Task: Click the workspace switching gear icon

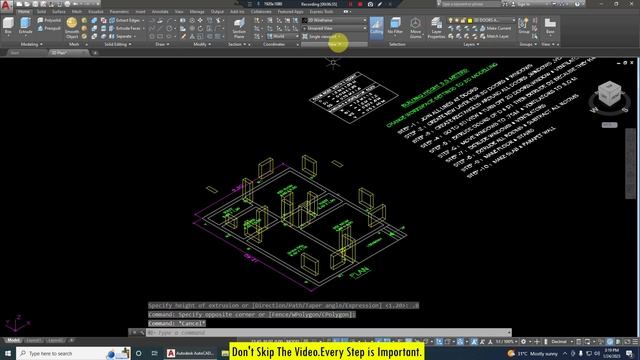Action: (524, 342)
